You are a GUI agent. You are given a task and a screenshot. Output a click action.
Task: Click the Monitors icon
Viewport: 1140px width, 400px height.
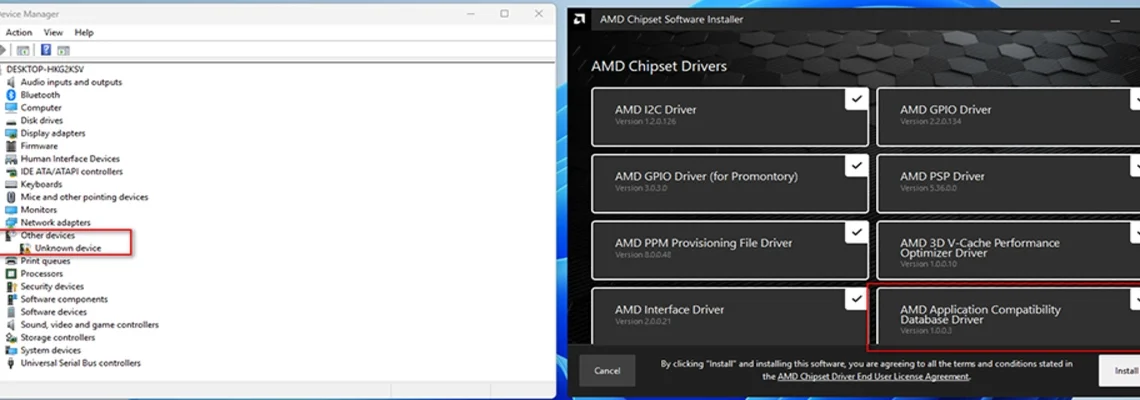[x=11, y=209]
